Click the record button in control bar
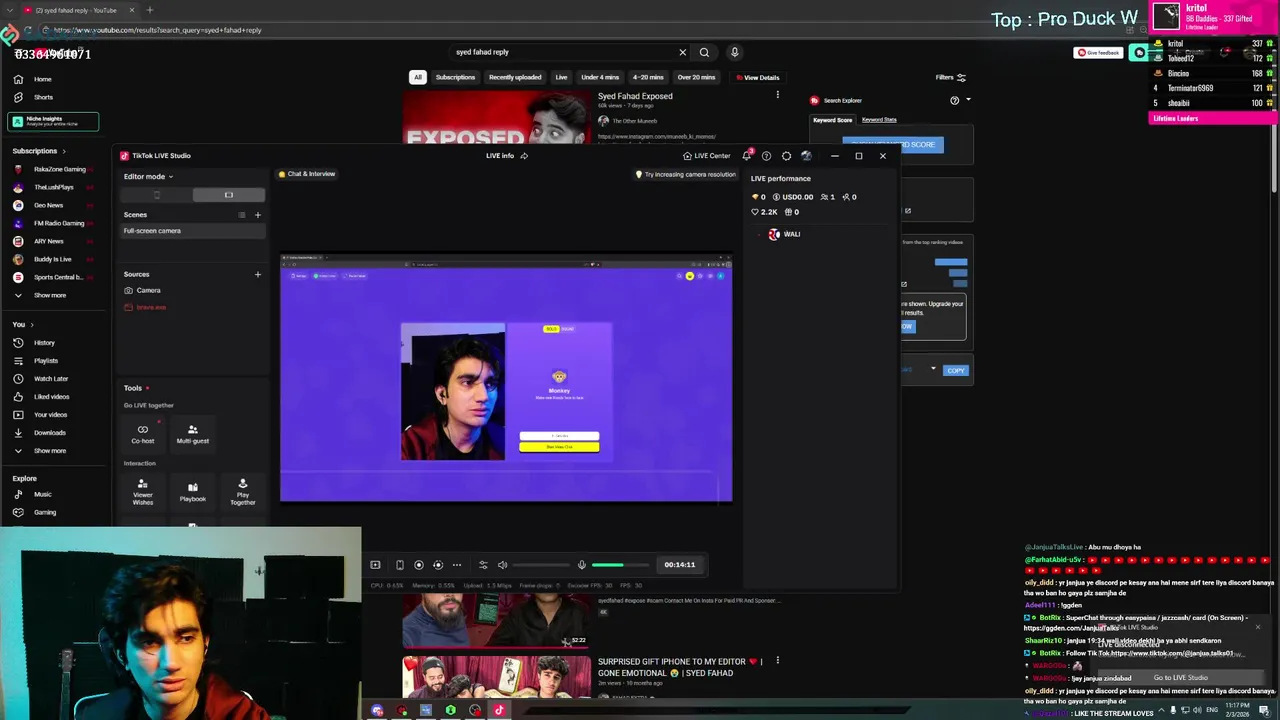This screenshot has width=1280, height=720. 419,565
